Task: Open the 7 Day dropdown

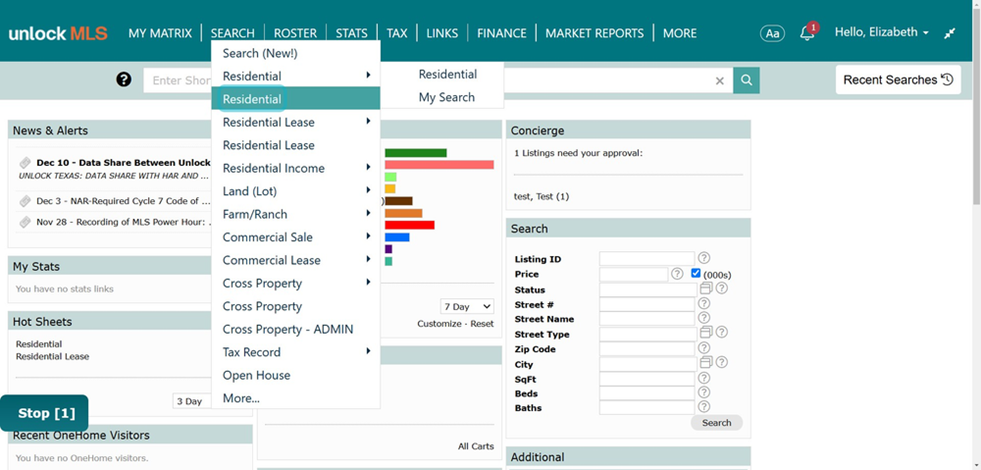Action: (467, 307)
